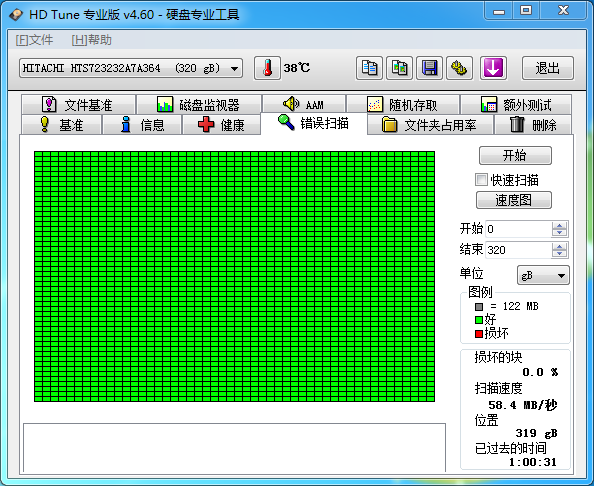Enable the 快速扫描 checkbox
This screenshot has width=594, height=486.
[481, 180]
